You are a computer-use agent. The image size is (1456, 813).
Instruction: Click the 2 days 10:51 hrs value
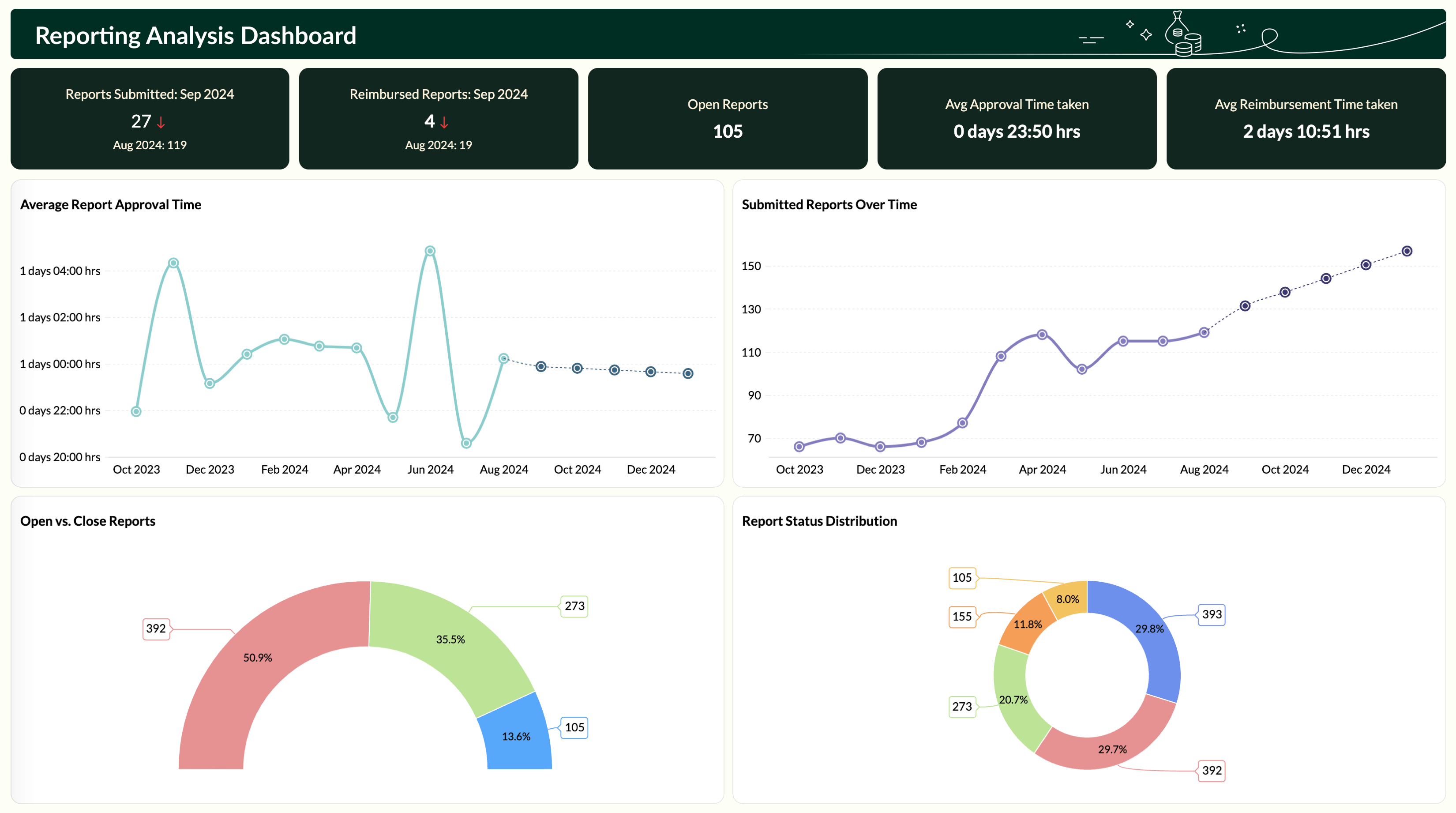(x=1306, y=132)
